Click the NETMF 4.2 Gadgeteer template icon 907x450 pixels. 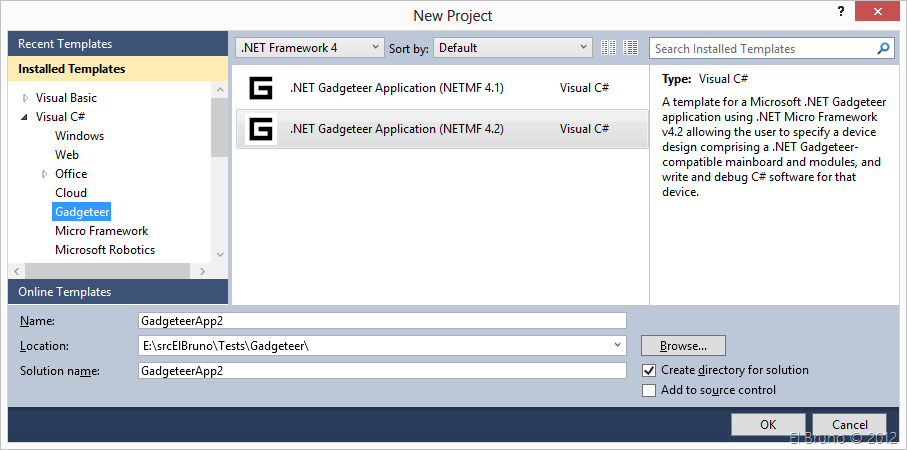pos(260,129)
